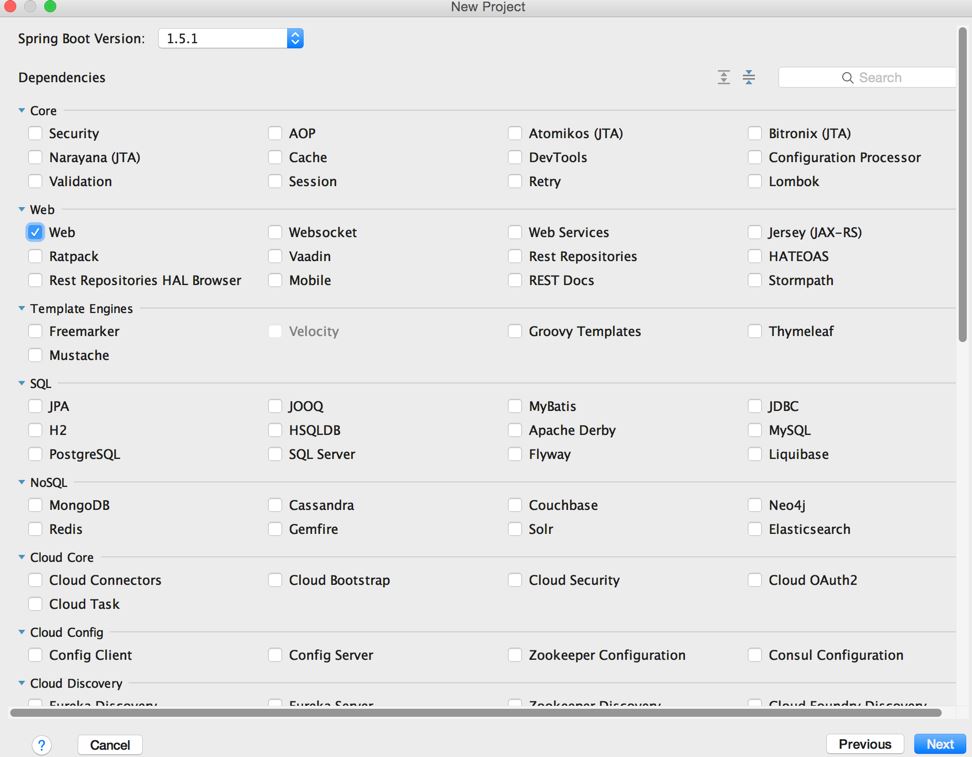Collapse the SQL section

point(22,383)
